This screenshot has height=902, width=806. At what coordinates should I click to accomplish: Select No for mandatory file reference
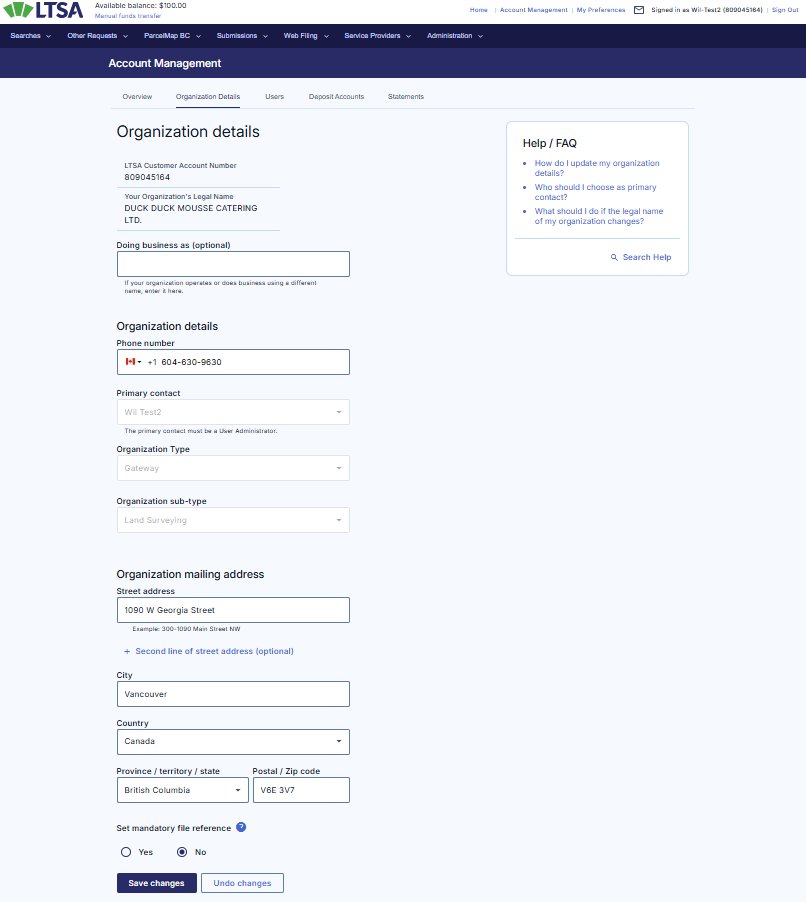182,852
